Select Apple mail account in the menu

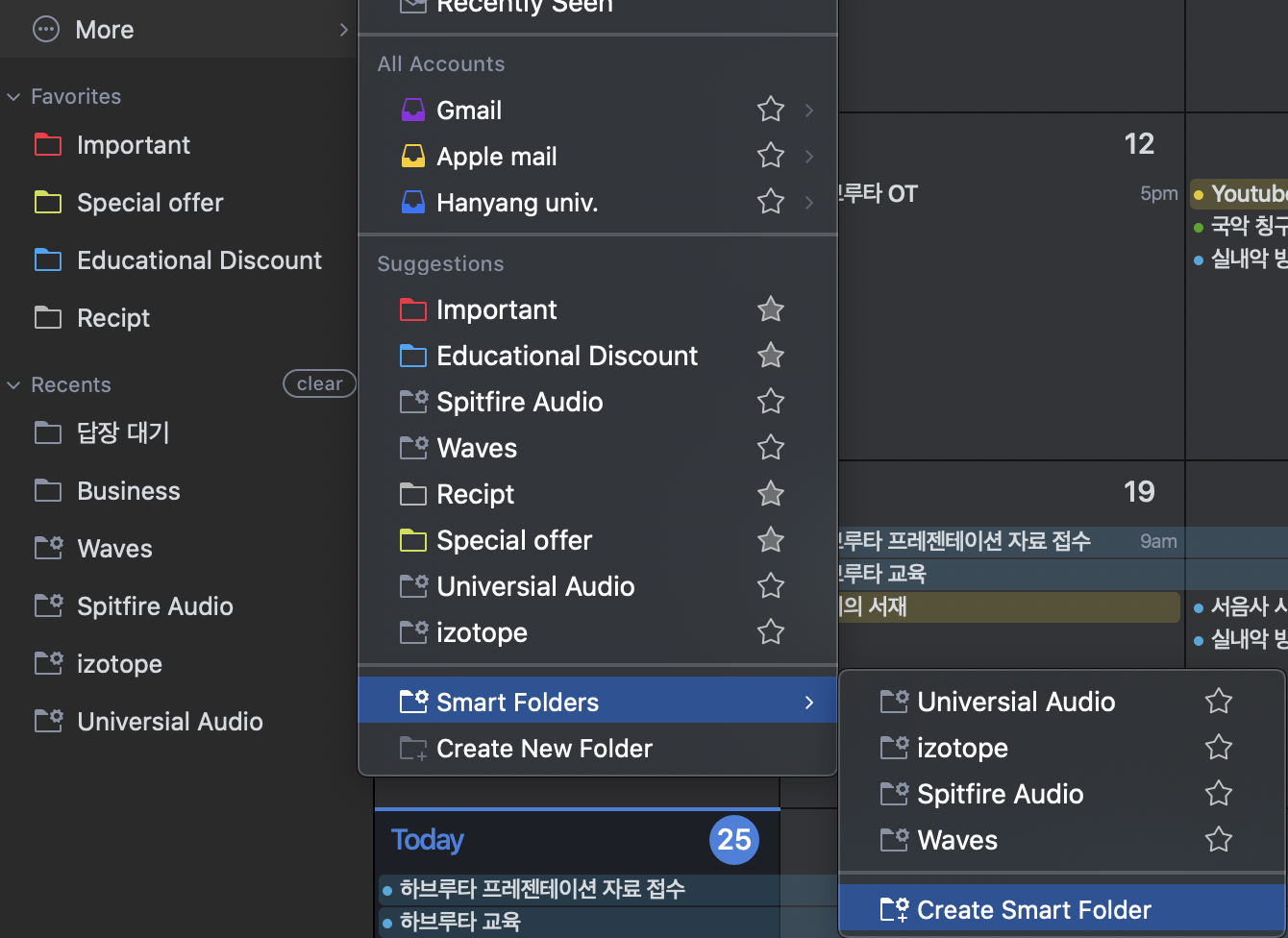click(597, 157)
